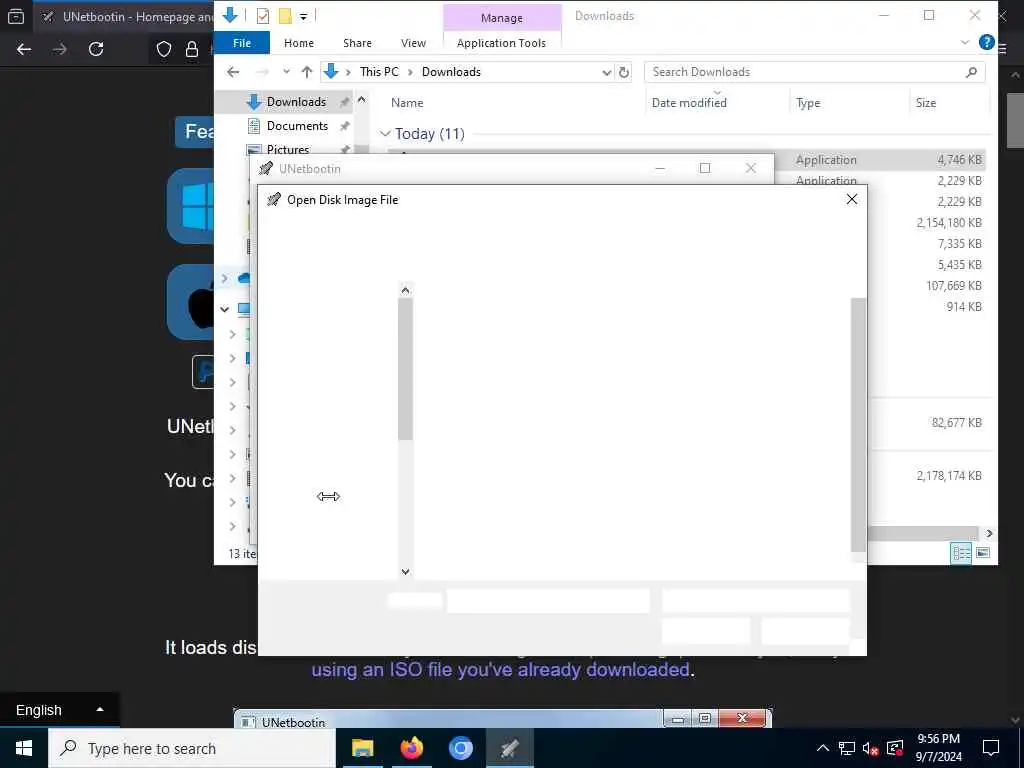Go back in Firefox browser
The image size is (1024, 768).
coord(24,49)
